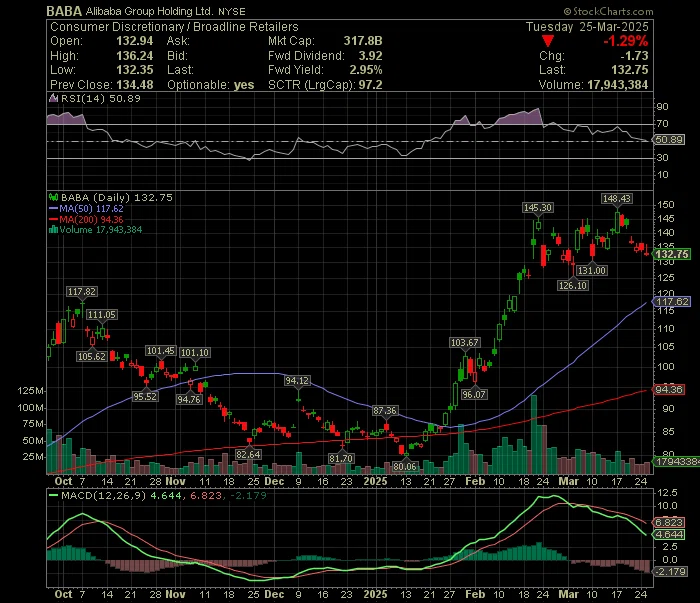The width and height of the screenshot is (700, 603).
Task: Click the red down-arrow change indicator
Action: (548, 41)
